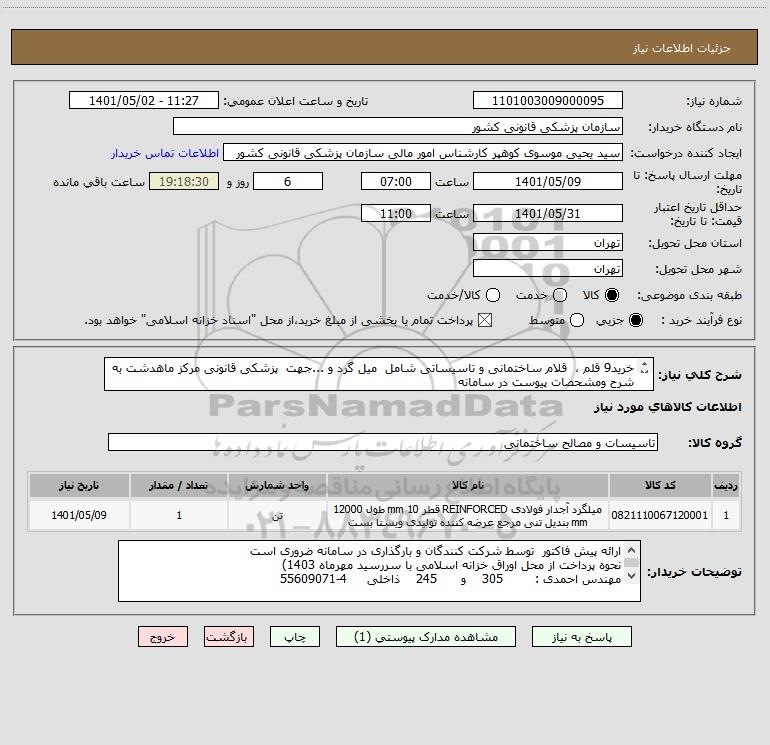Click the واحد شمارش column header
Screen dimensions: 770x745
tap(277, 485)
